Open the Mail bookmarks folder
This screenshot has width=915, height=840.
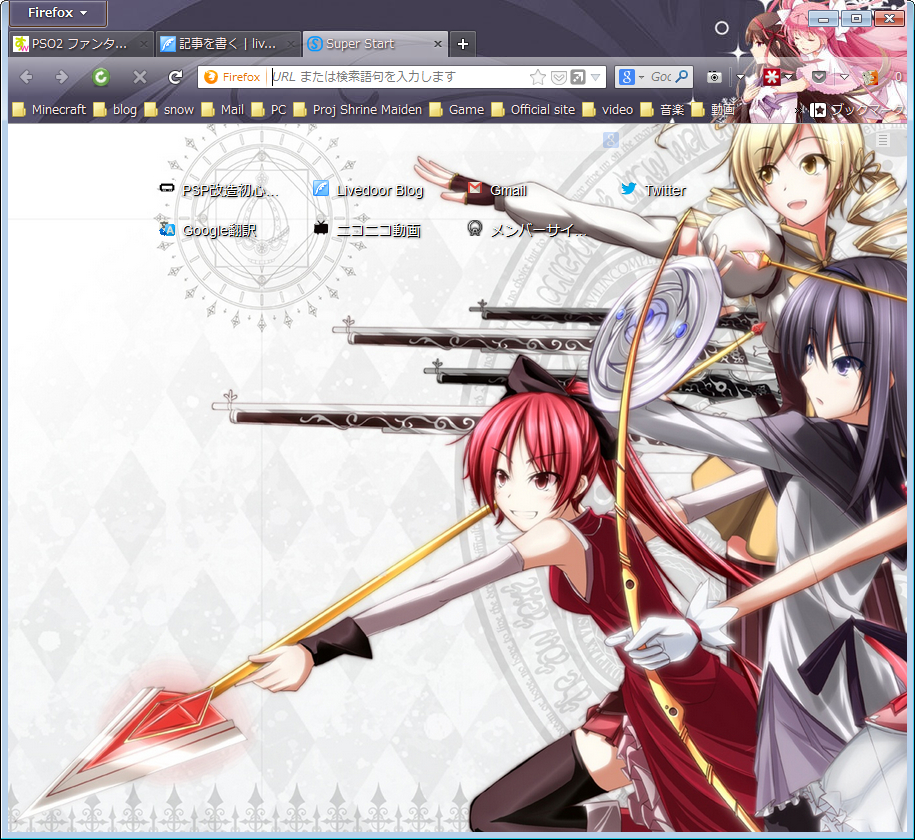point(223,110)
